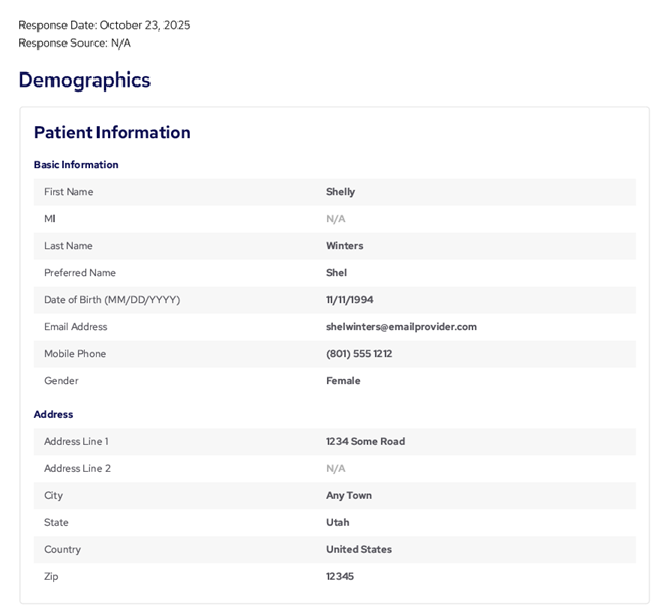669x616 pixels.
Task: Select the Gender value Female
Action: tap(343, 381)
